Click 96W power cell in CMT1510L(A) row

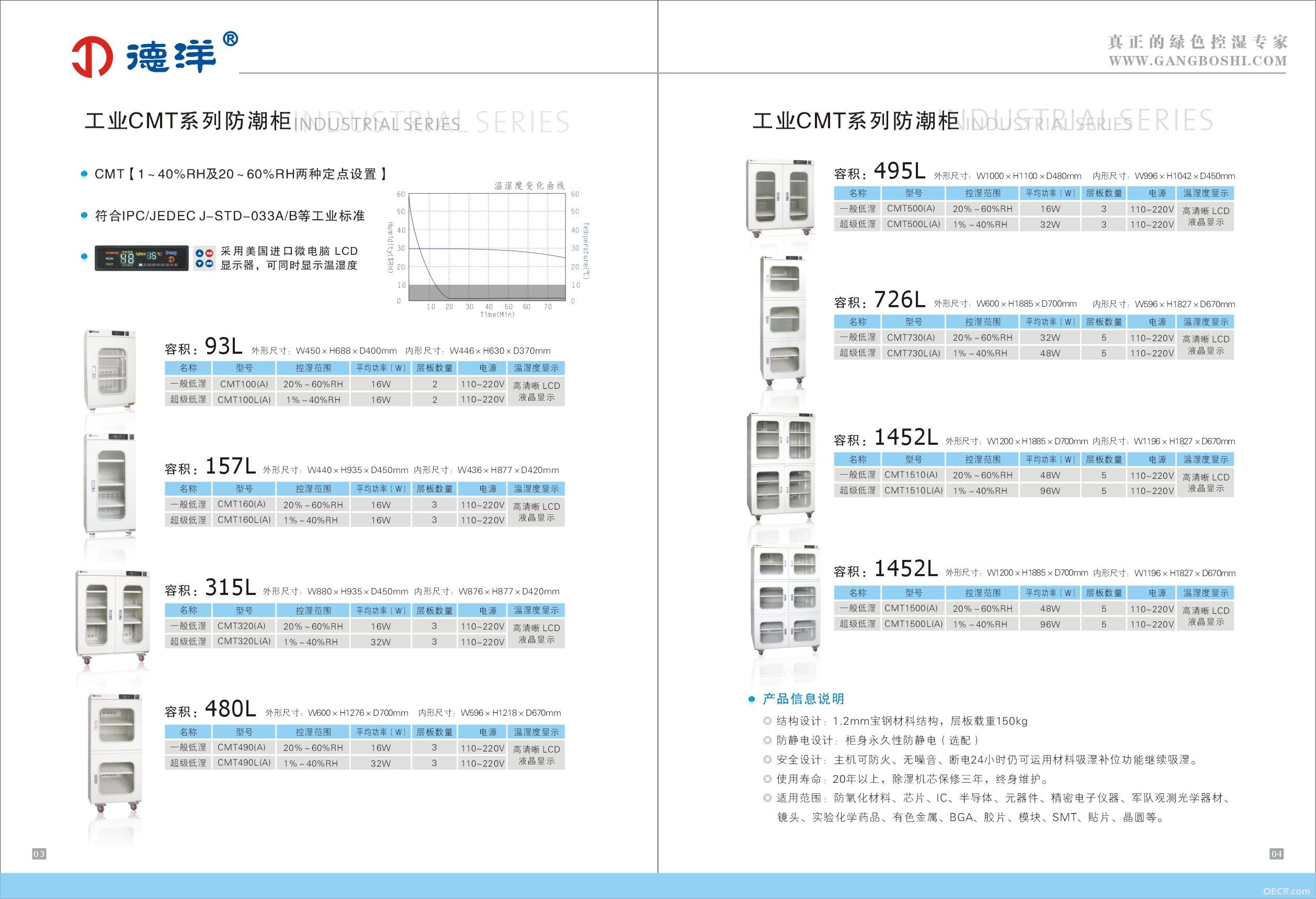point(1049,490)
